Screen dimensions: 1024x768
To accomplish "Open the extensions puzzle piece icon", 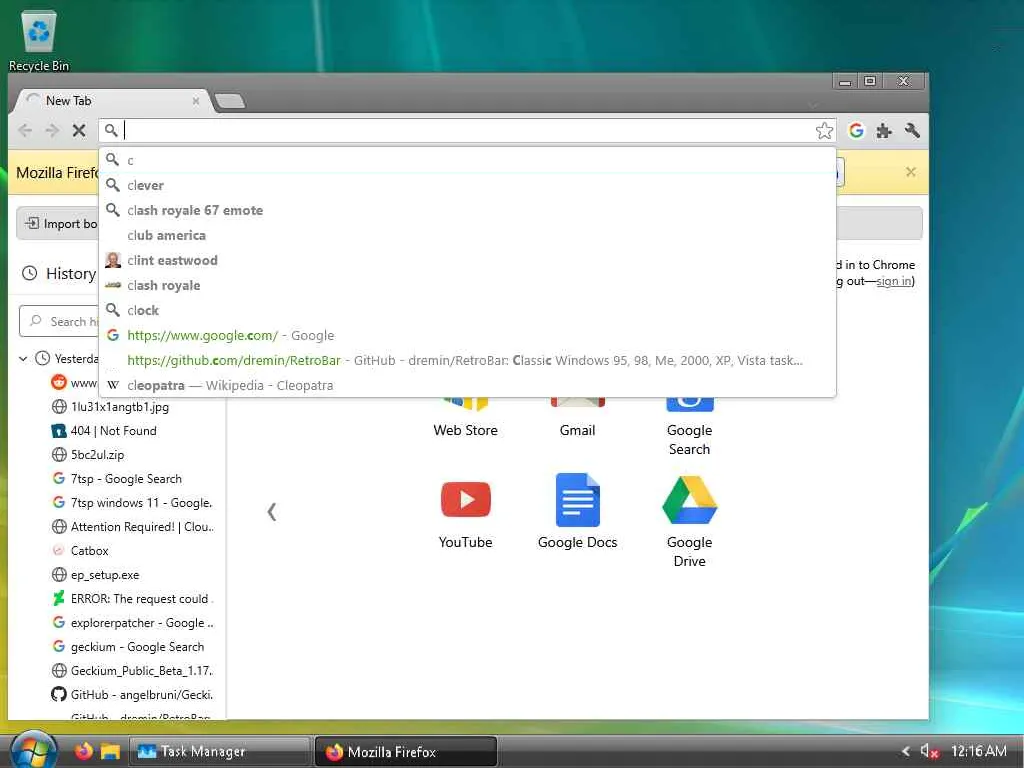I will pos(884,131).
